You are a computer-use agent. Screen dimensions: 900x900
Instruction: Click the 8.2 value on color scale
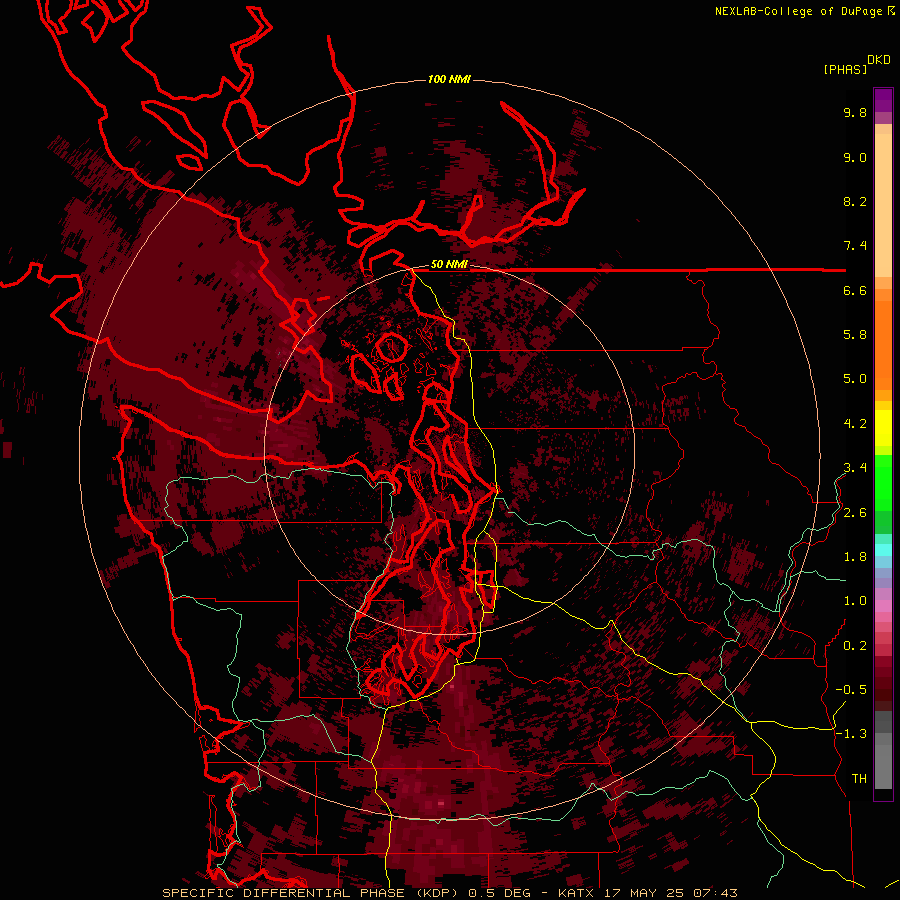click(855, 201)
